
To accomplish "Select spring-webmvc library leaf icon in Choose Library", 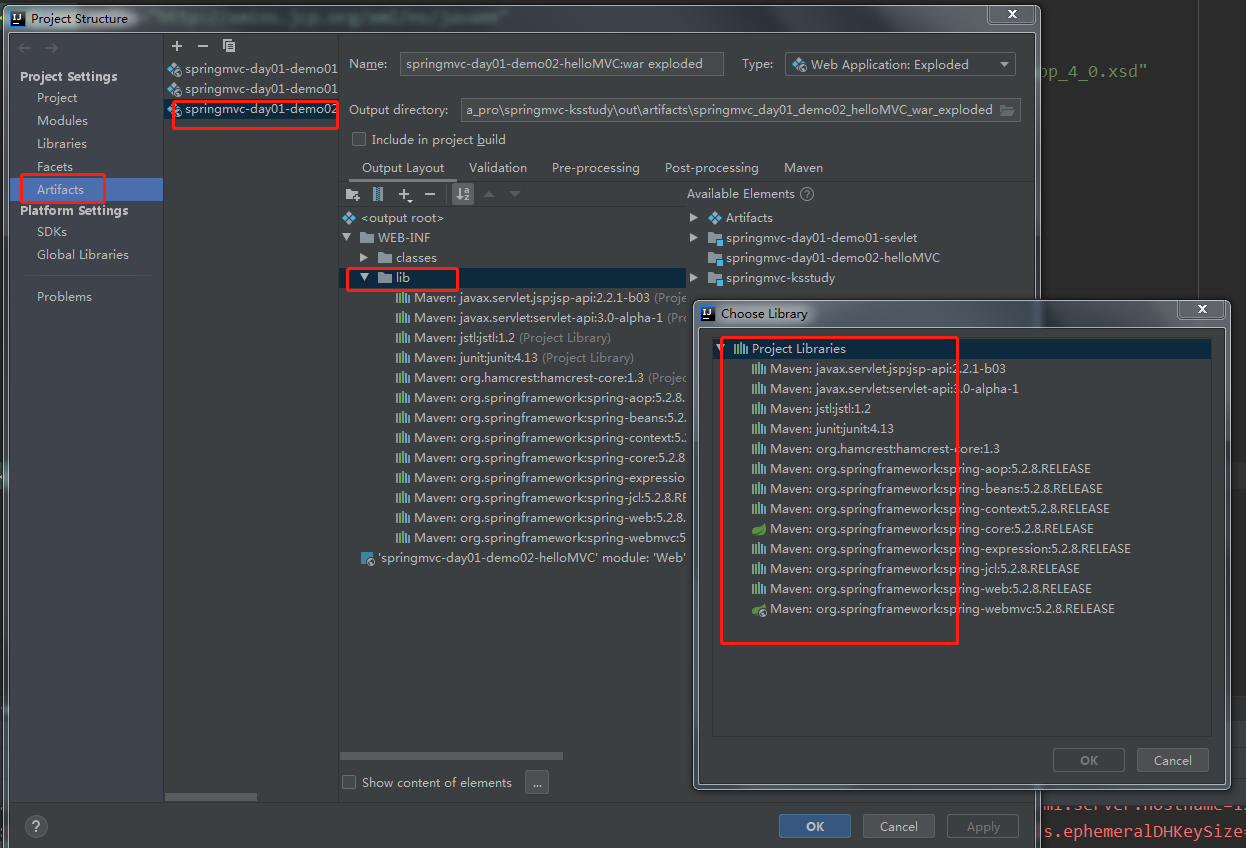I will 759,609.
